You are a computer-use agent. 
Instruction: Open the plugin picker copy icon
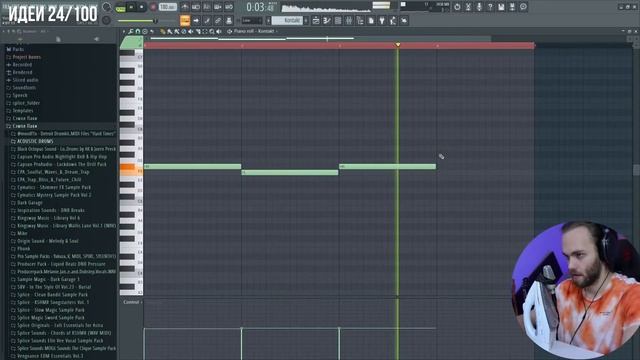371,20
